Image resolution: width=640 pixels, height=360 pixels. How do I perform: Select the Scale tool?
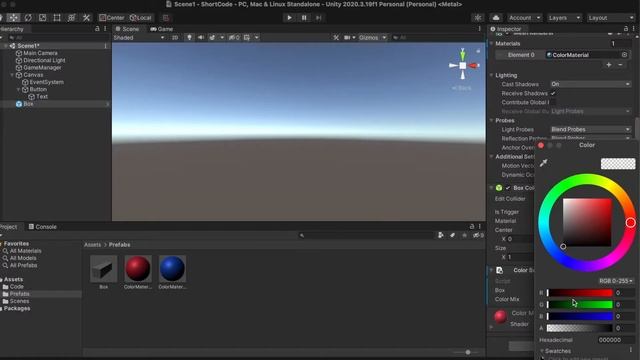pos(42,18)
